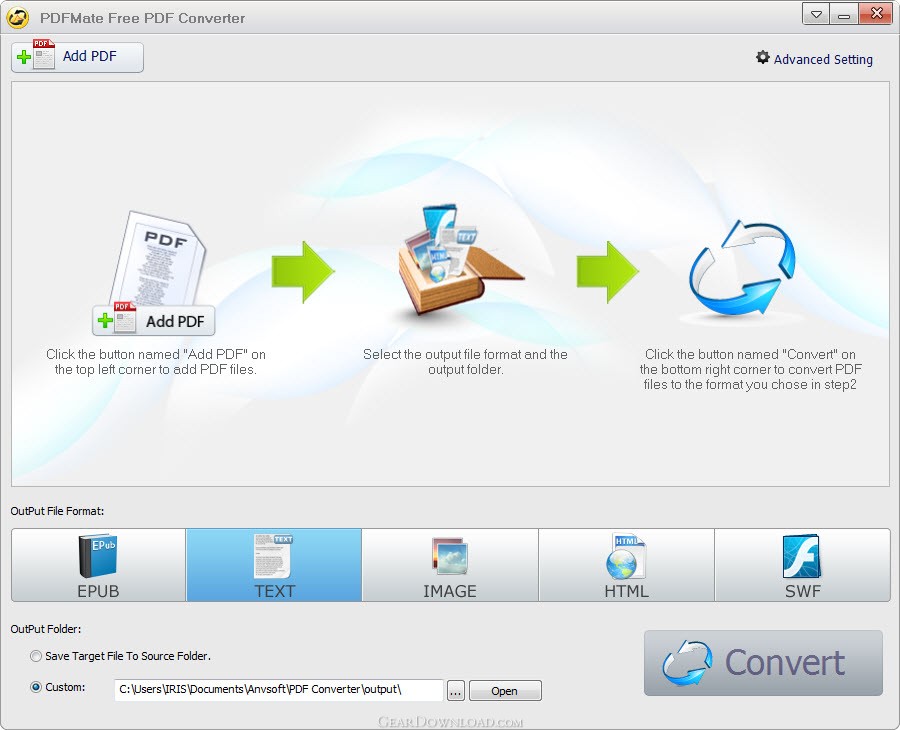Click the PDFMate logo in the title bar
The width and height of the screenshot is (900, 730).
tap(18, 16)
